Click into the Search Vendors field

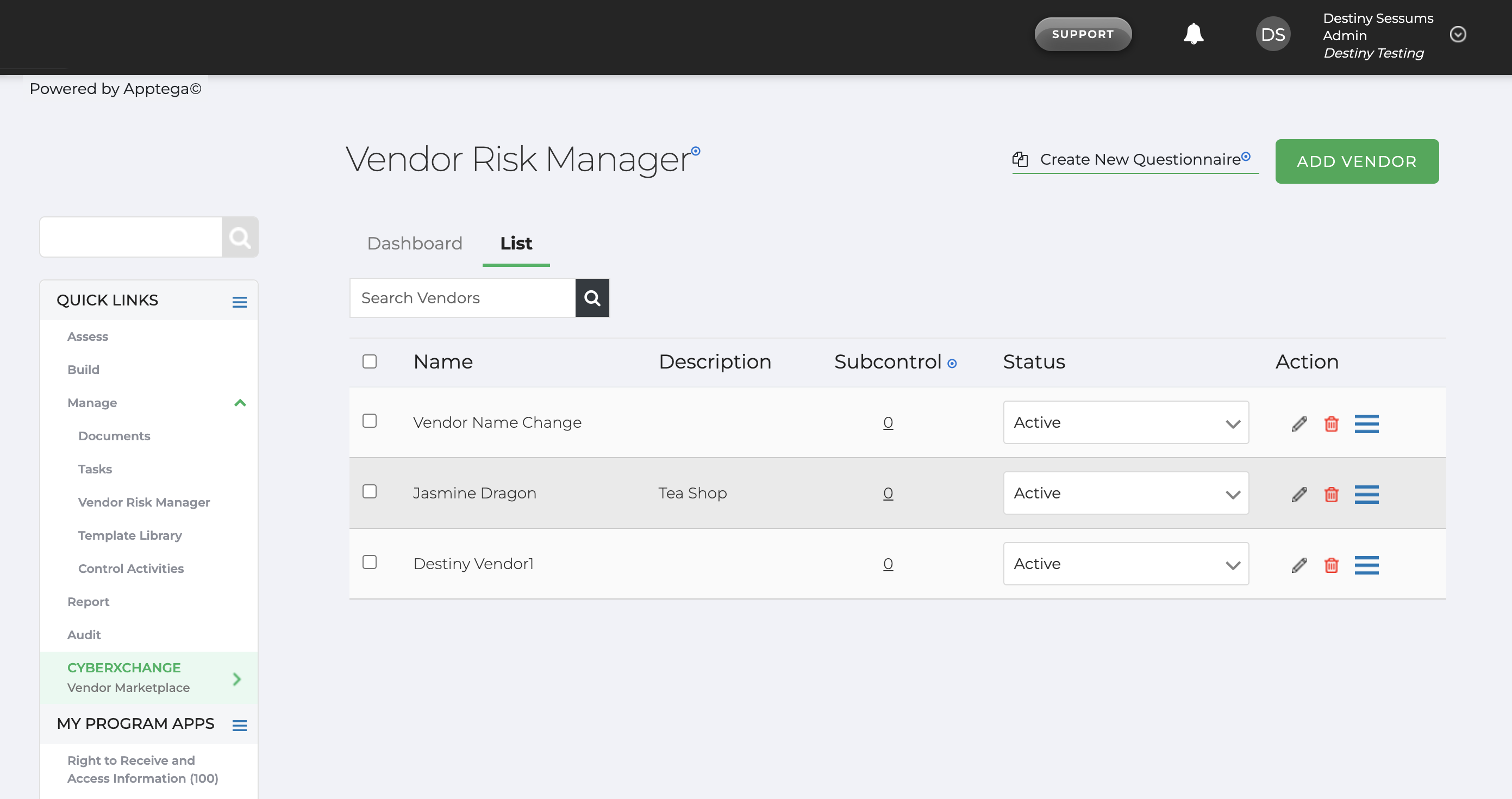pyautogui.click(x=462, y=298)
